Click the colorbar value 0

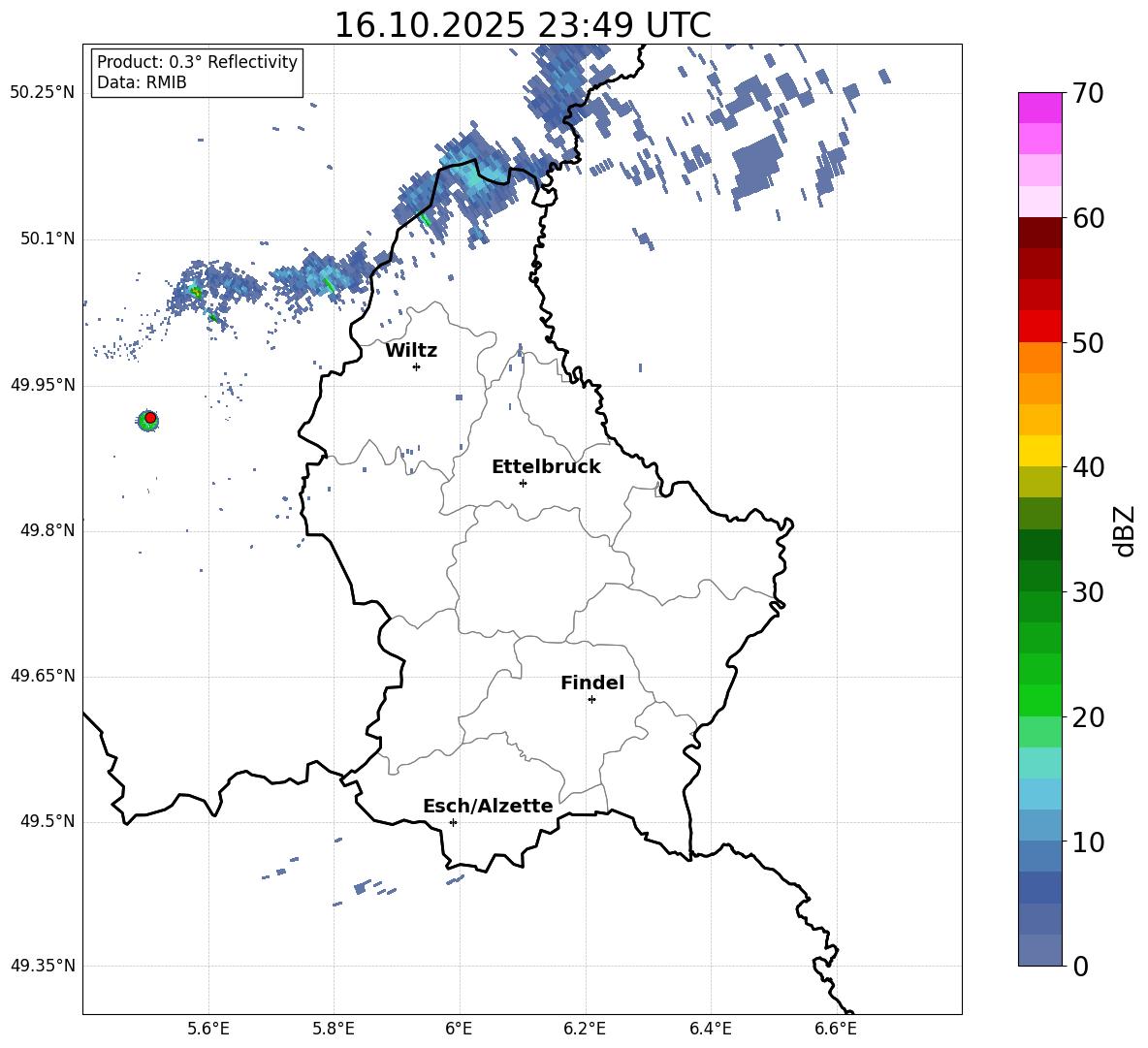(x=1080, y=966)
